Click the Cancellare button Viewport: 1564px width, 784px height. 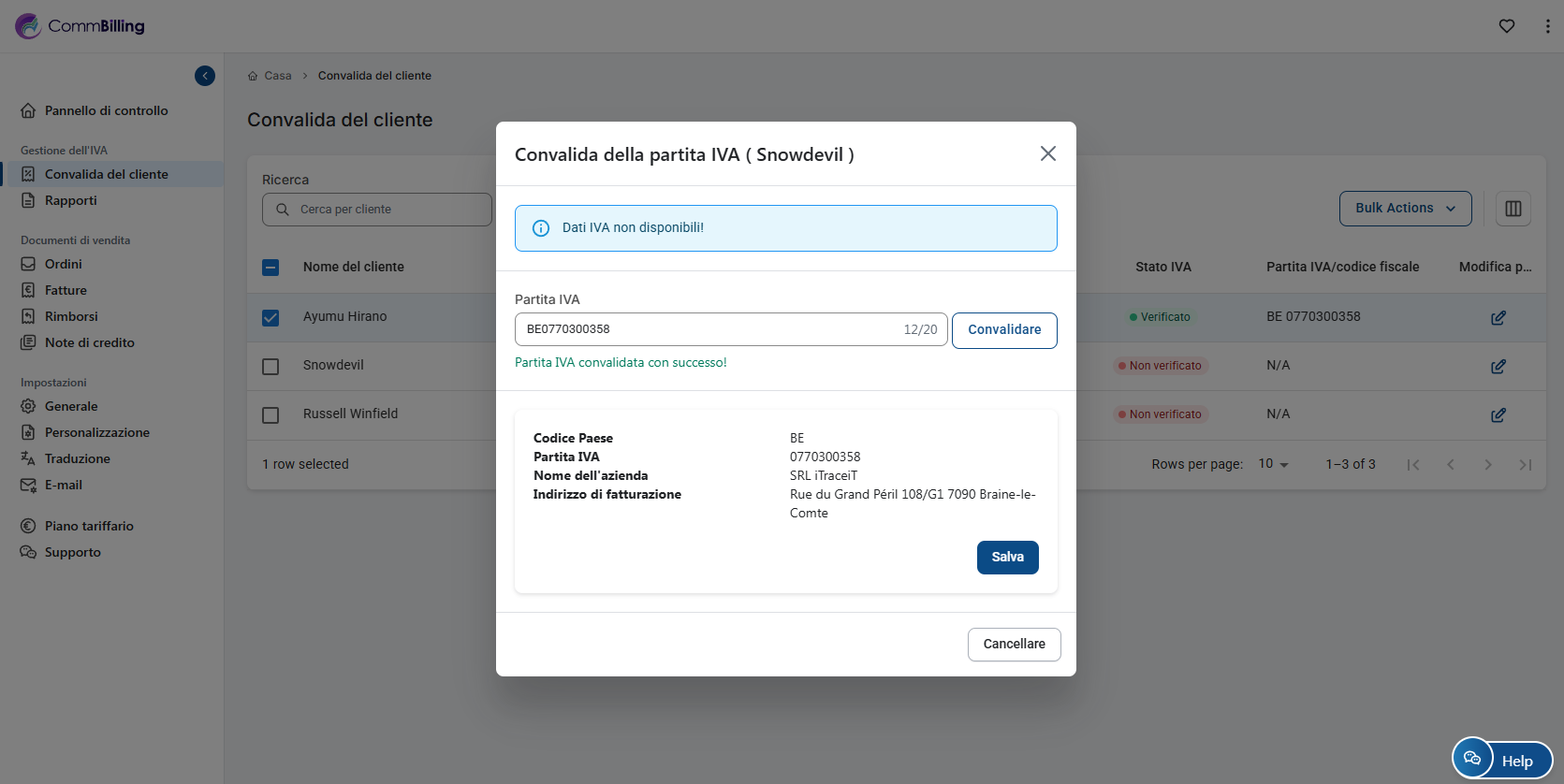tap(1014, 645)
